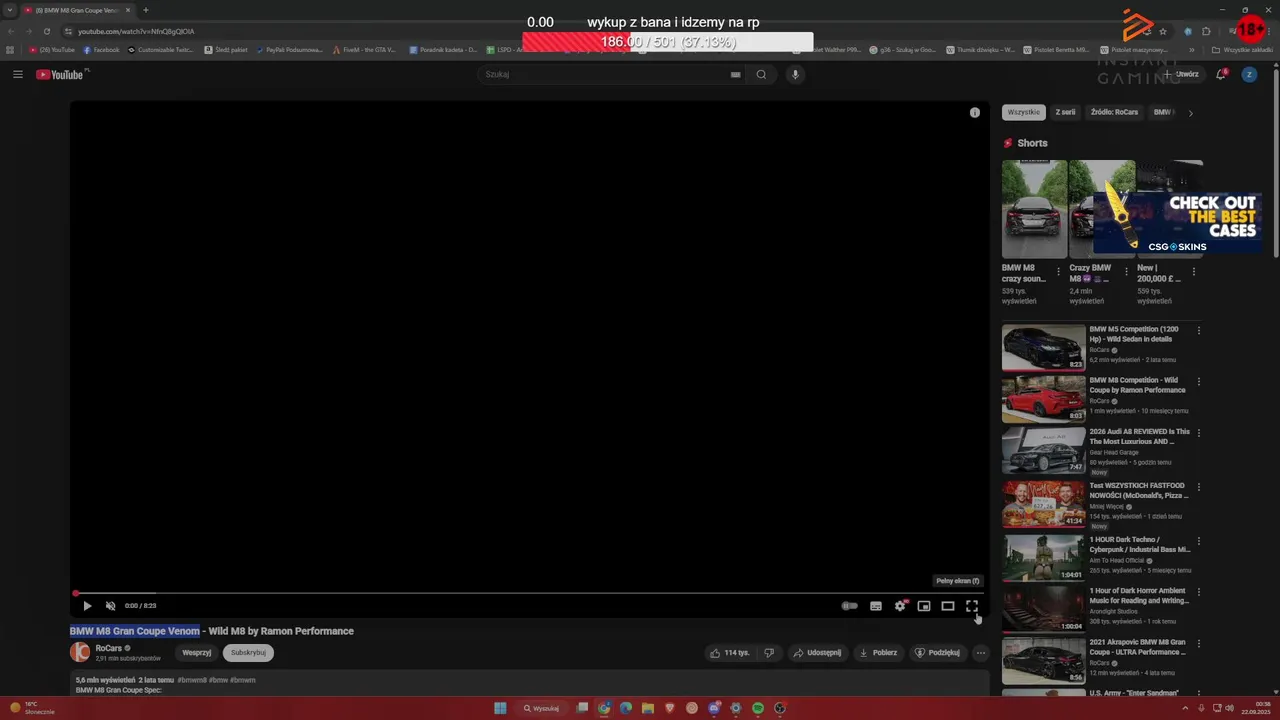The width and height of the screenshot is (1280, 720).
Task: Open menu for 1 Hour of Dark Horror Ambient
Action: coord(1198,592)
